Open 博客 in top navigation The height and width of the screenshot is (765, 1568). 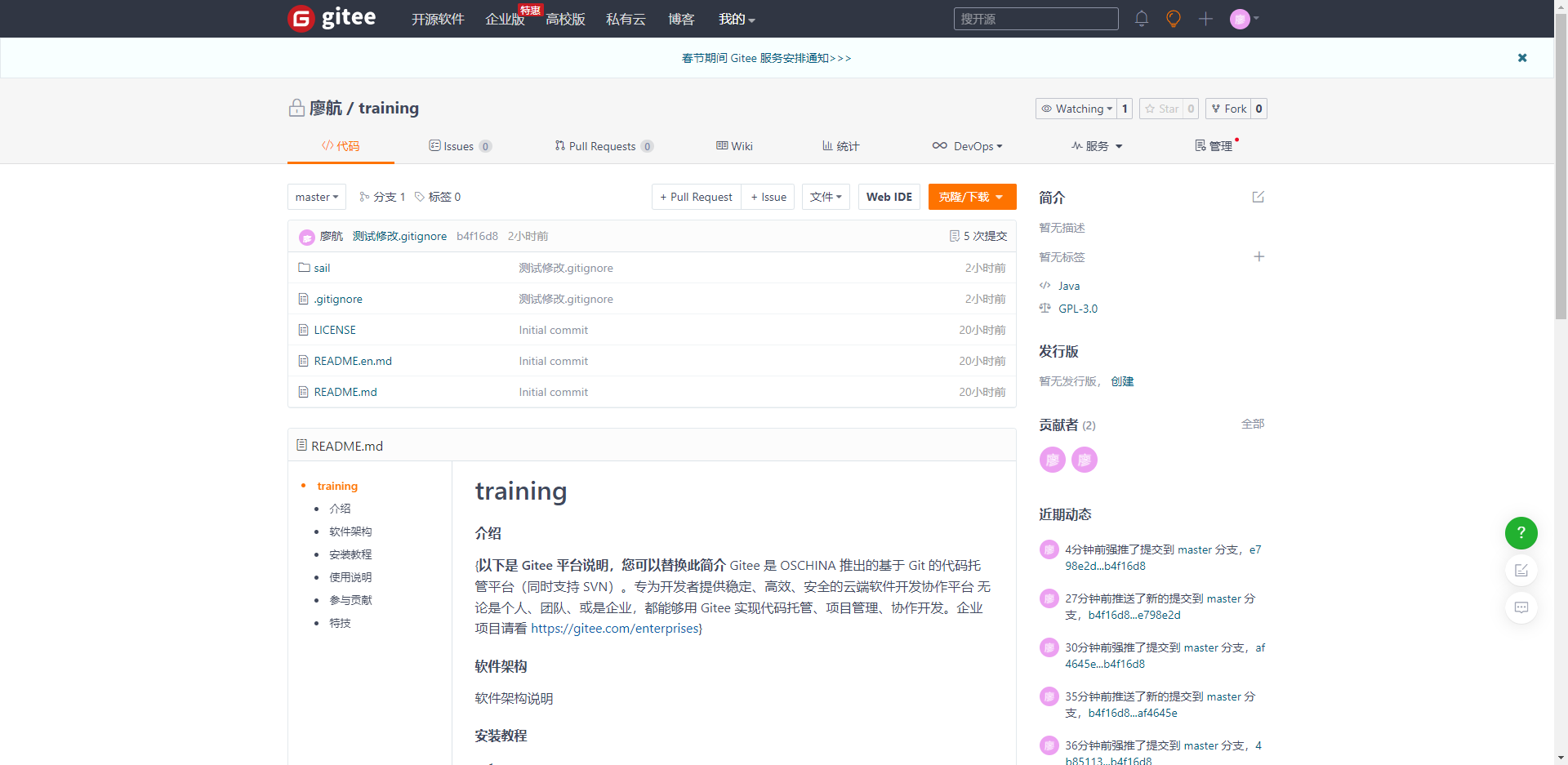tap(681, 19)
